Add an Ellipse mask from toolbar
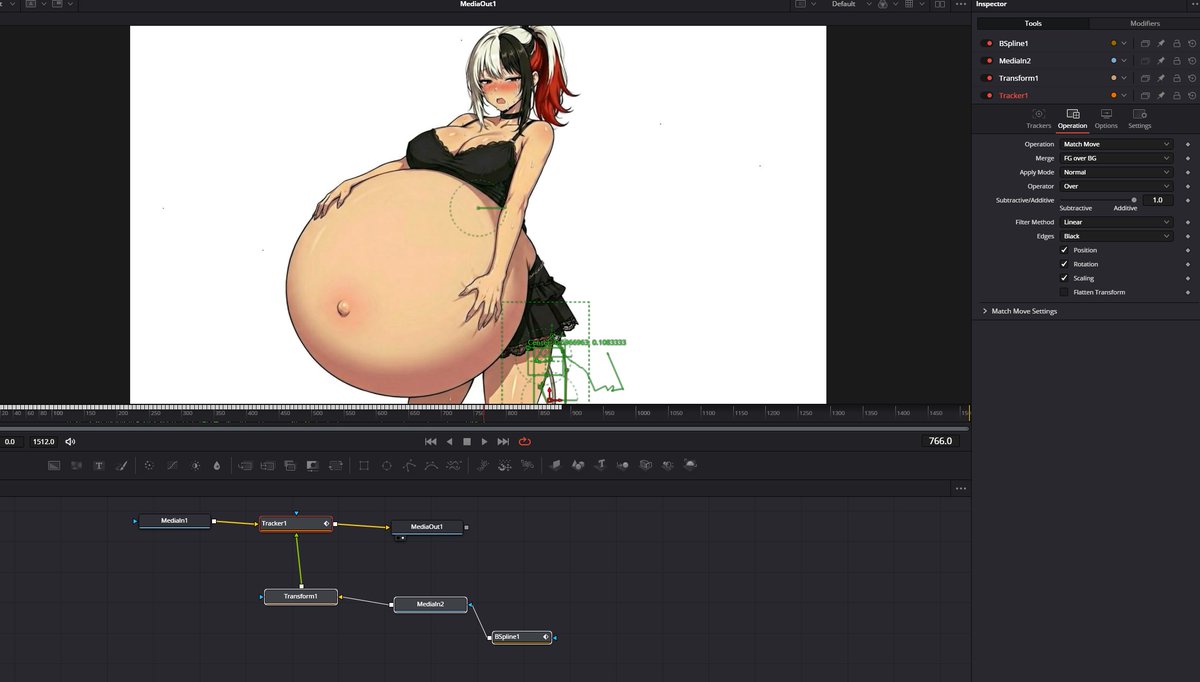The width and height of the screenshot is (1200, 682). [x=386, y=465]
